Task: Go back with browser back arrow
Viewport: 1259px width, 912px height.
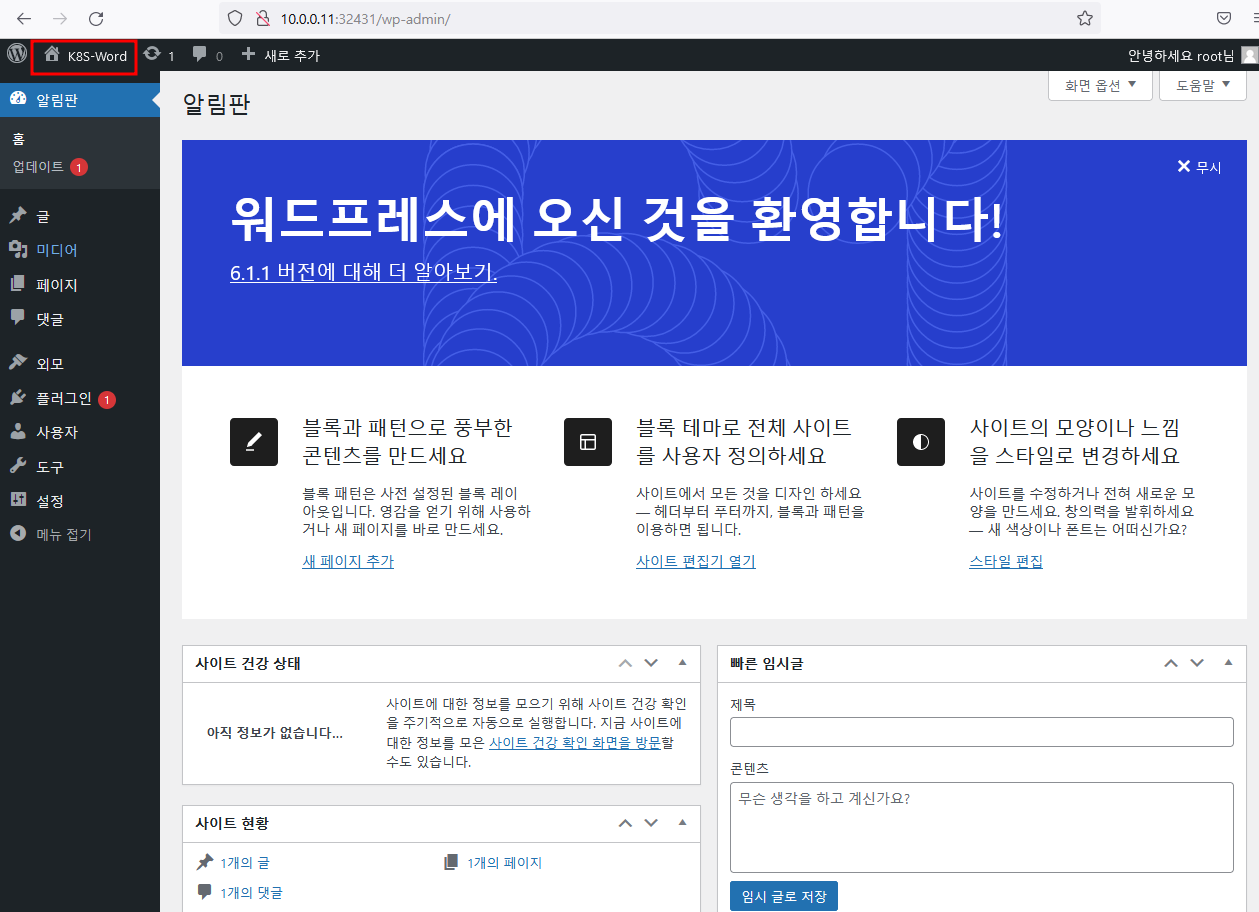Action: pos(24,18)
